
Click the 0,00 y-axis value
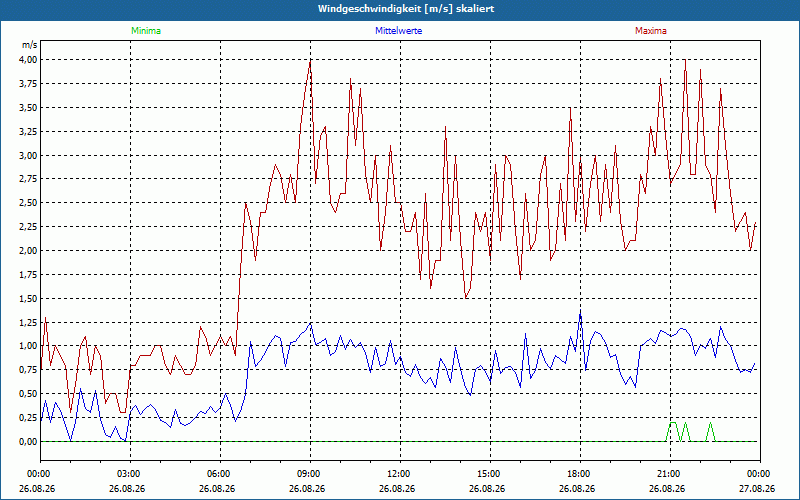[x=28, y=442]
